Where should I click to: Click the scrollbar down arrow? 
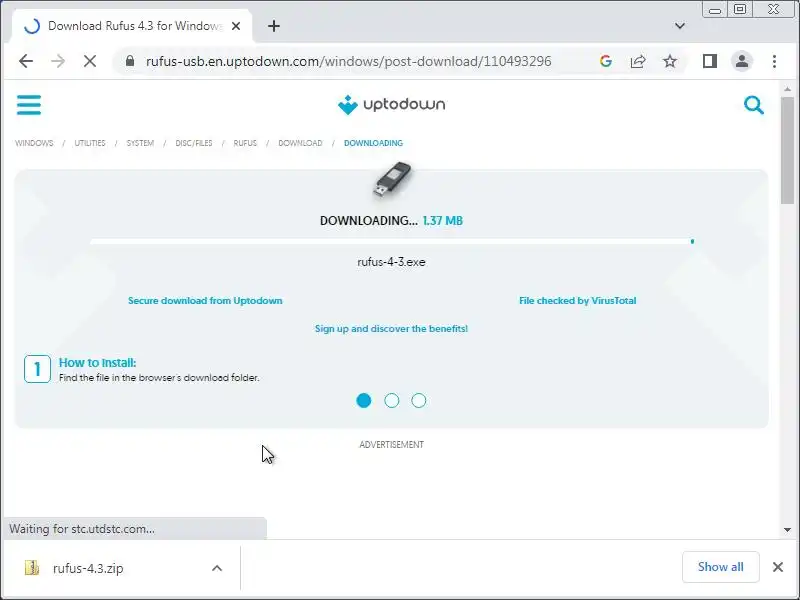click(x=787, y=530)
